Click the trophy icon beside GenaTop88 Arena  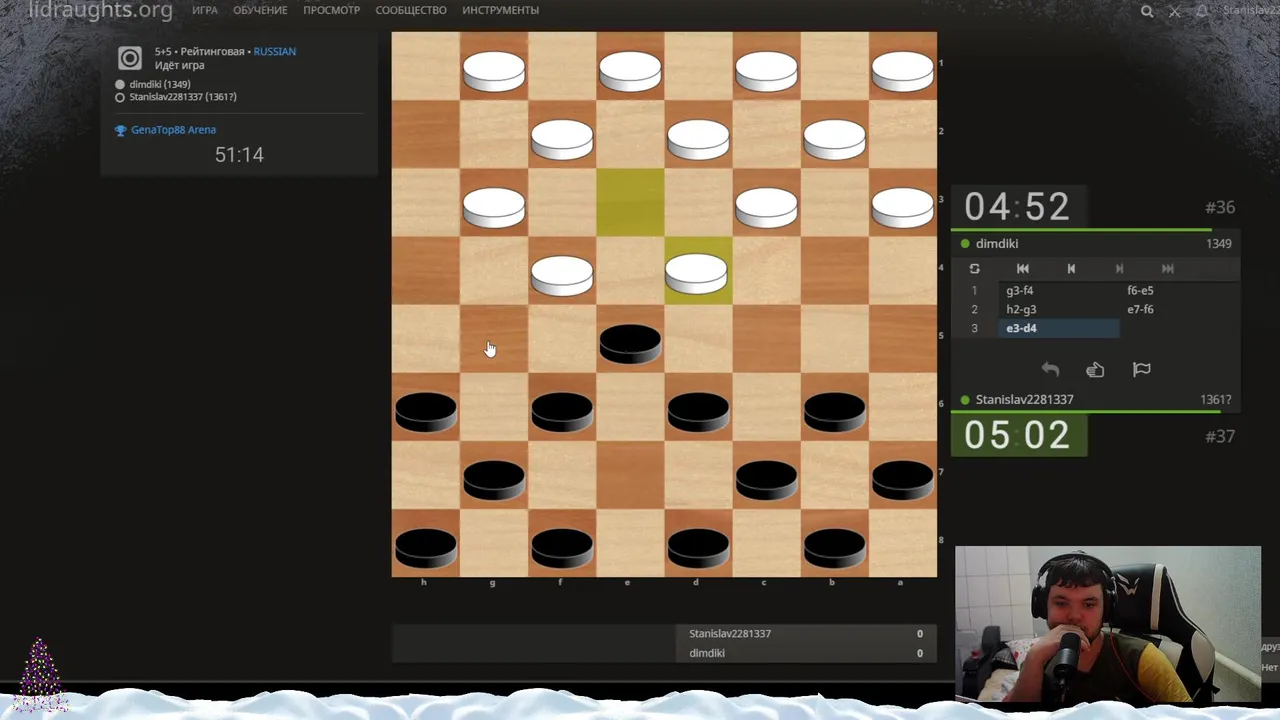tap(120, 130)
